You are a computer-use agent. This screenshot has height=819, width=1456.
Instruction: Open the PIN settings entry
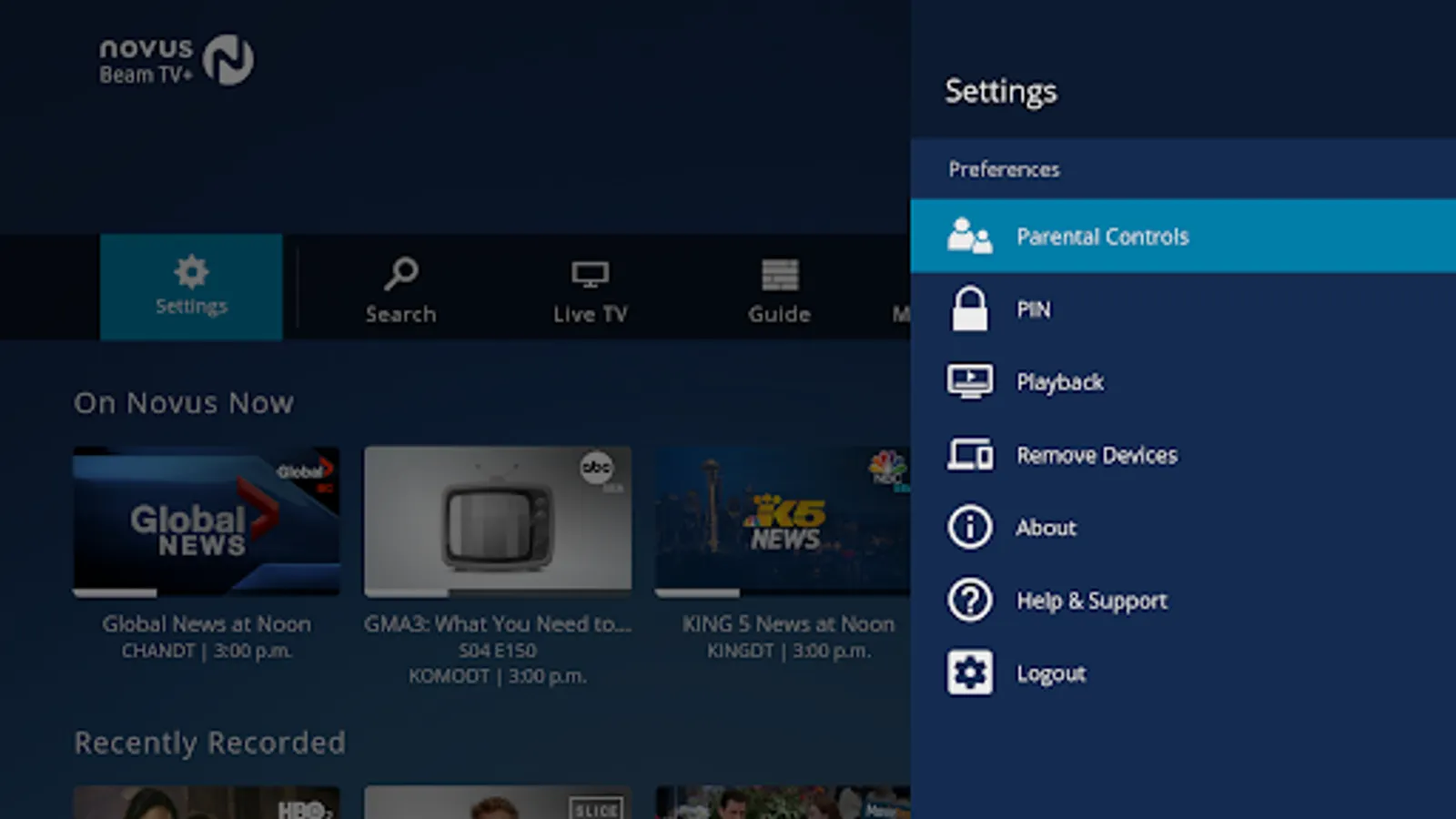click(x=1183, y=308)
